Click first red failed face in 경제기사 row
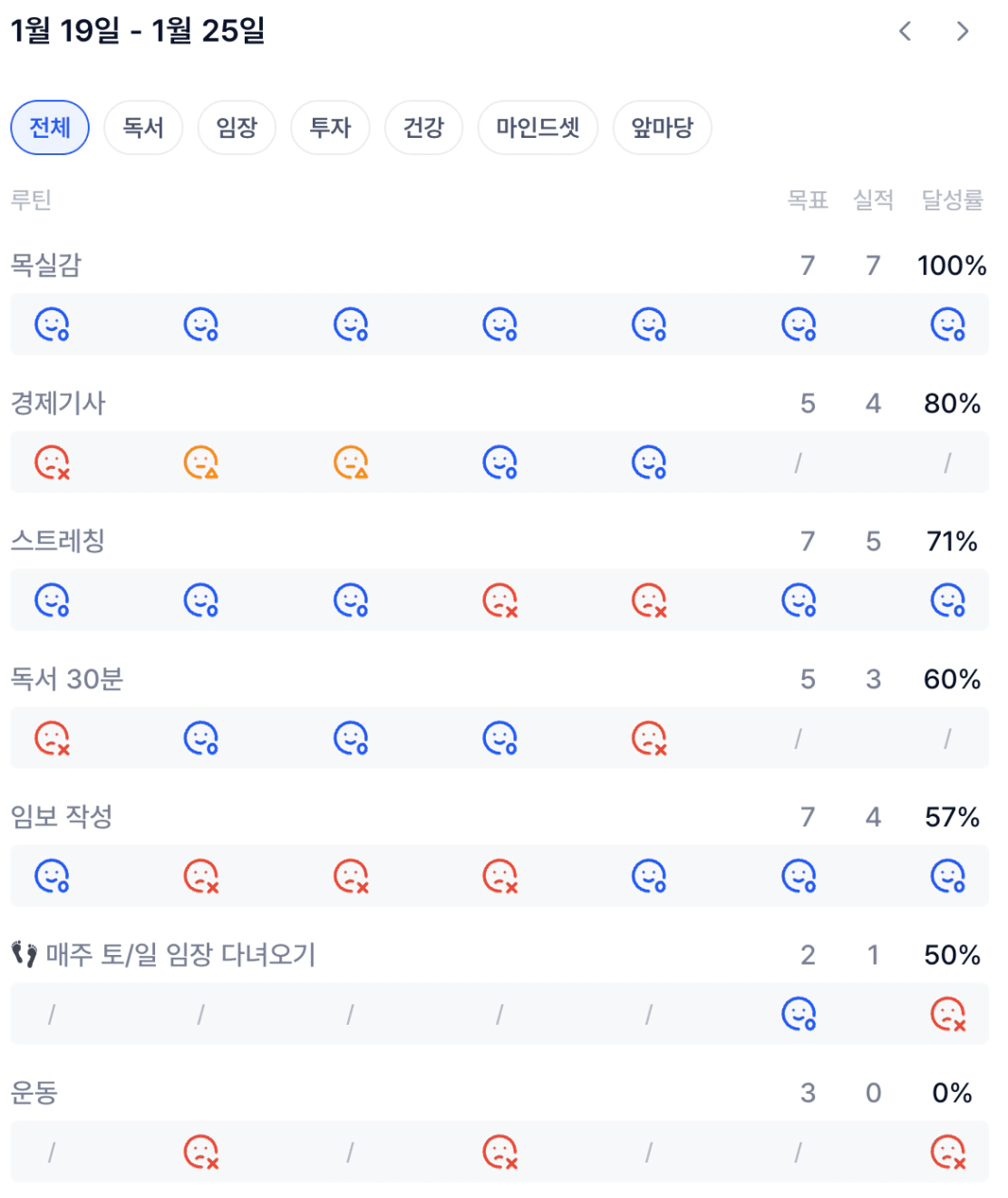 point(52,463)
